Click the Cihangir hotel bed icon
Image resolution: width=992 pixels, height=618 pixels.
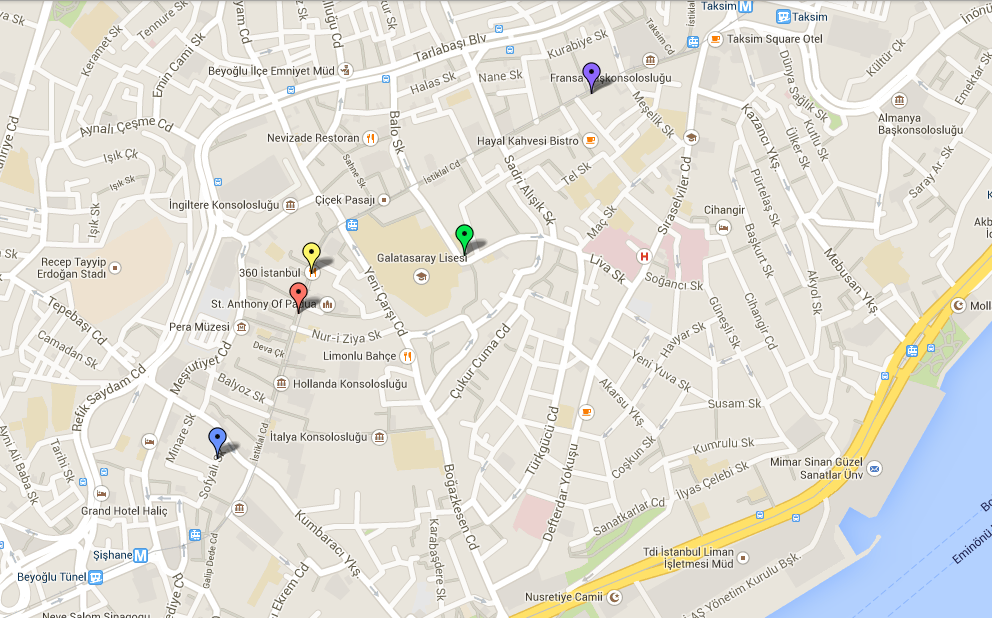tap(723, 227)
